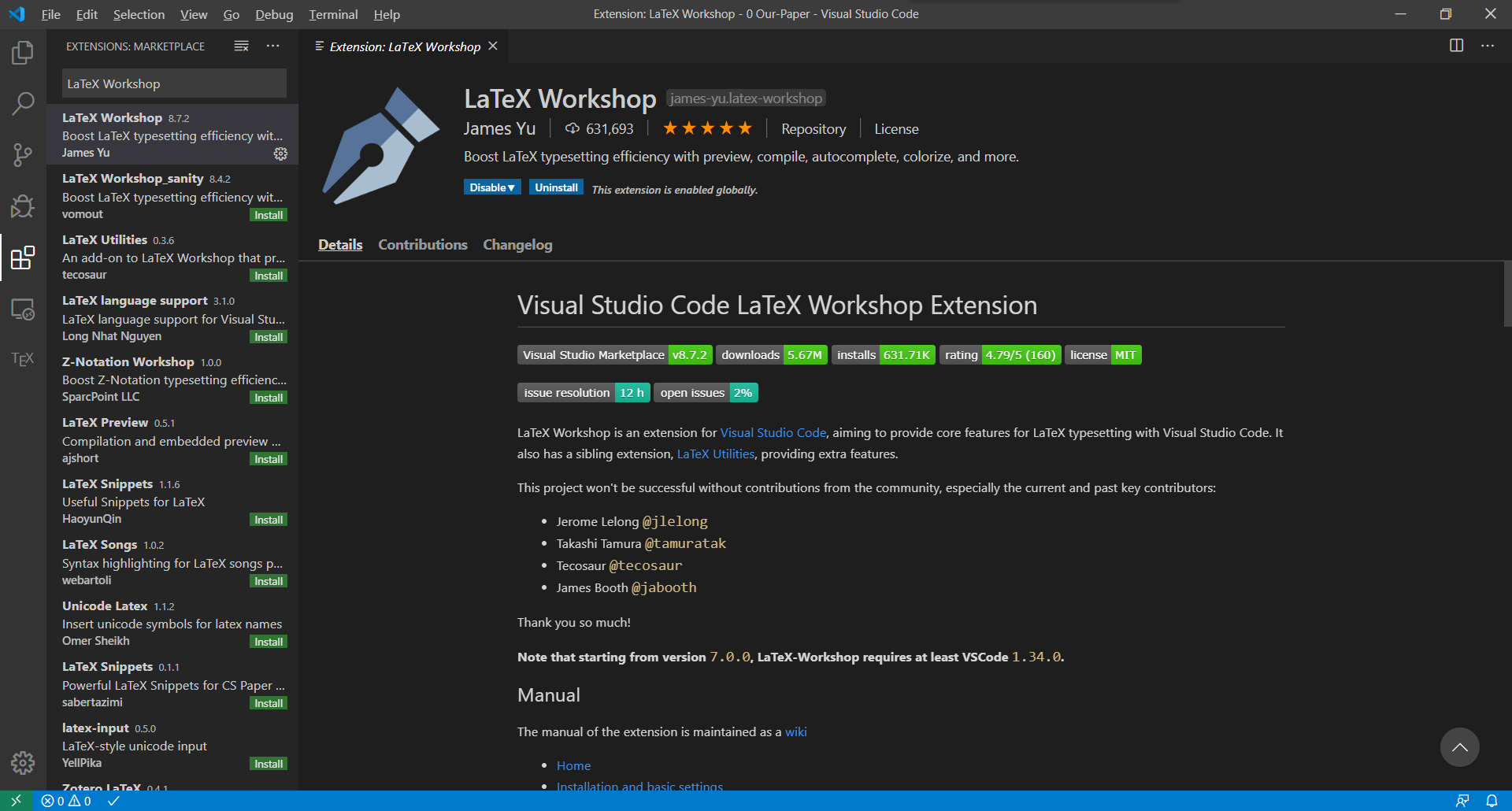Split the editor to the right

1457,46
